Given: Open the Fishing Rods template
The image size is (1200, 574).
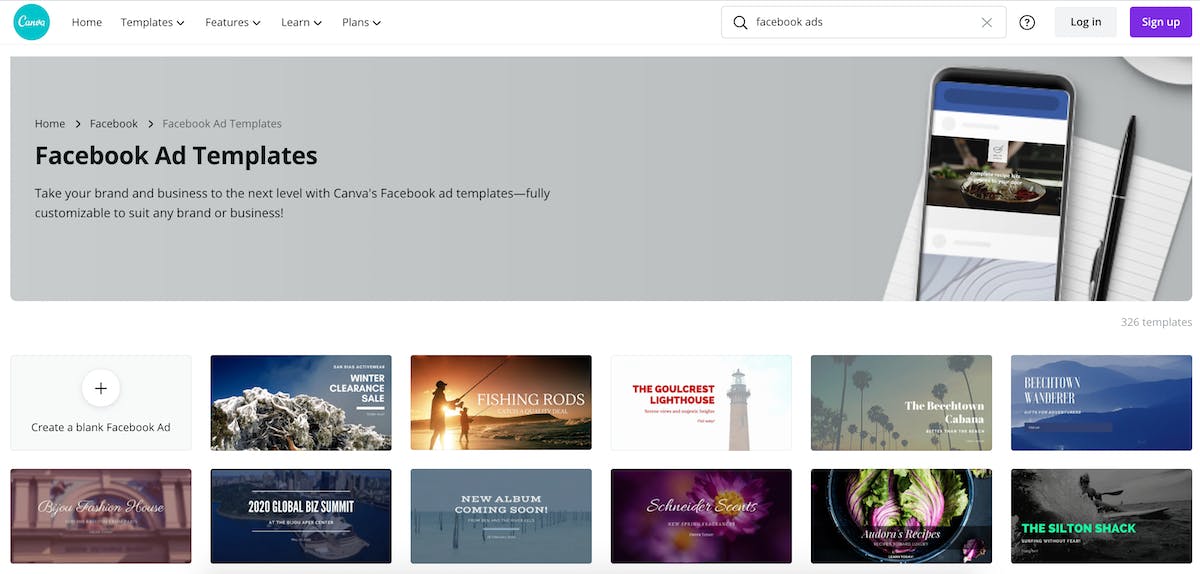Looking at the screenshot, I should [x=501, y=403].
